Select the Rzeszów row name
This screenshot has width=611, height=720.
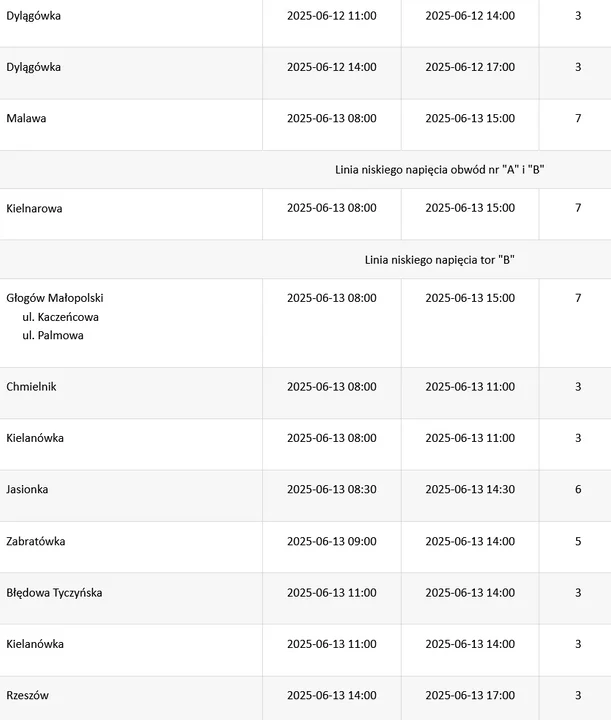pos(27,695)
